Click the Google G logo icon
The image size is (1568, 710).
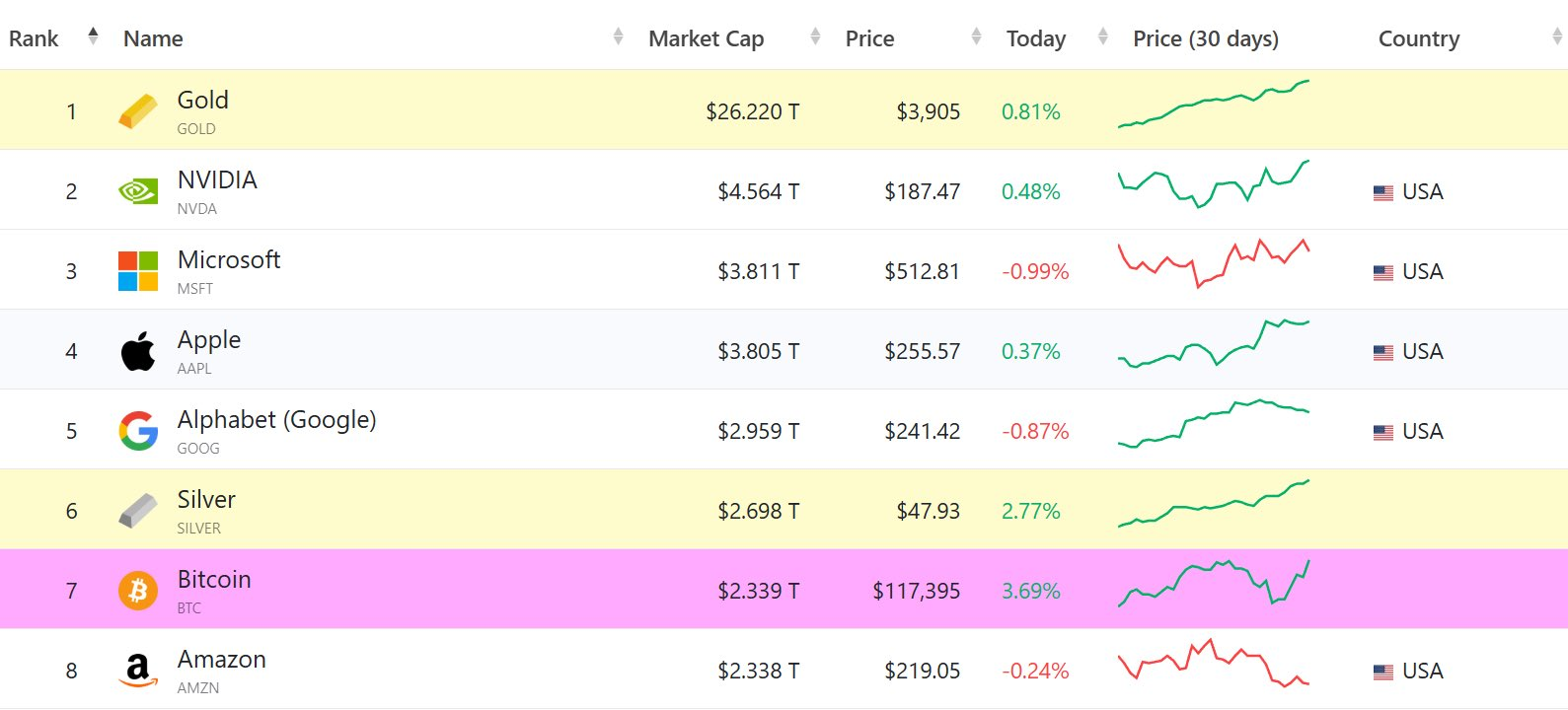click(x=138, y=431)
